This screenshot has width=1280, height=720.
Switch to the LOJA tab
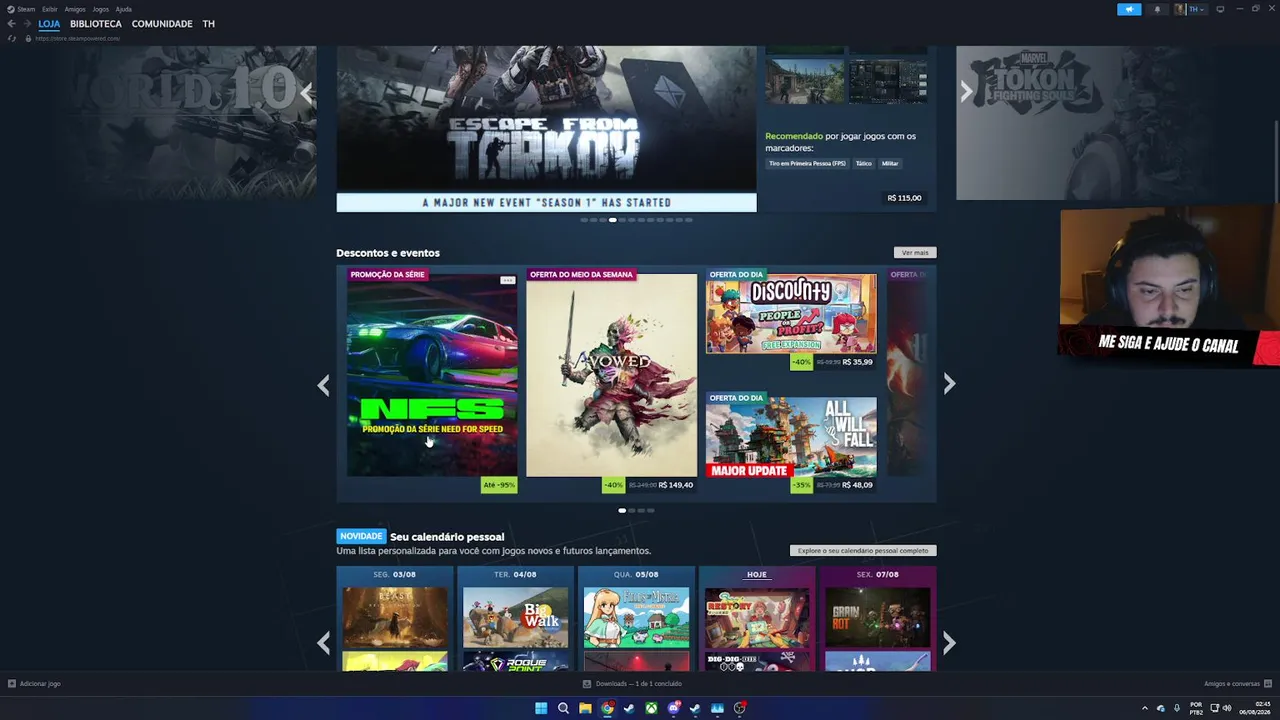[x=49, y=24]
